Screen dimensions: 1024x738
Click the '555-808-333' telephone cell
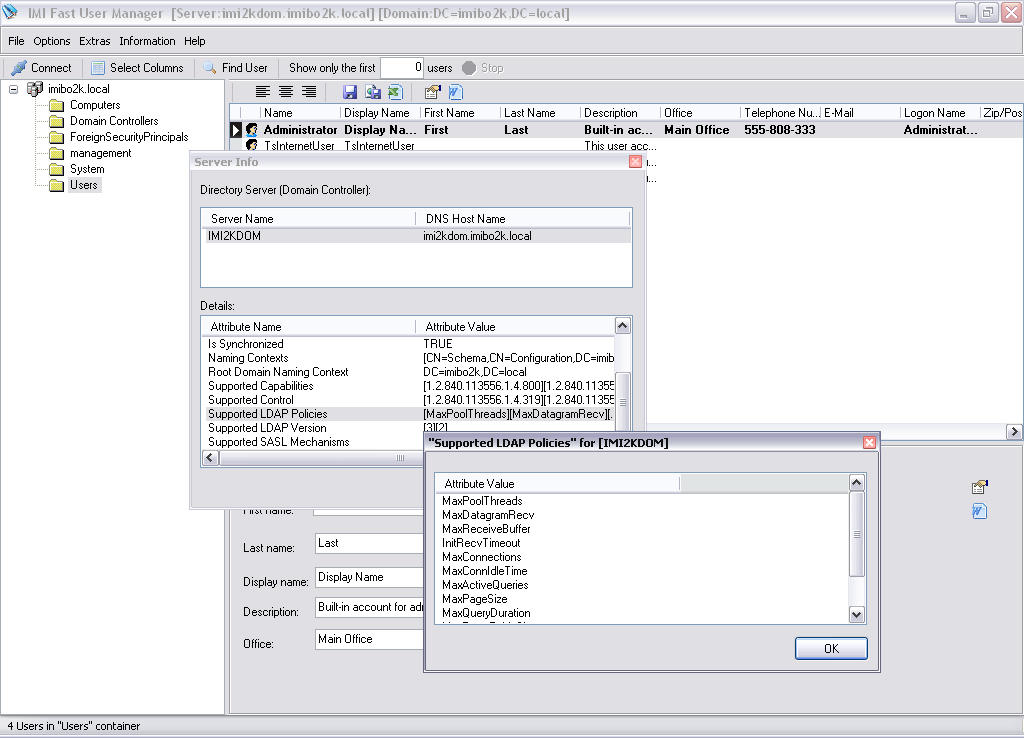pyautogui.click(x=780, y=130)
